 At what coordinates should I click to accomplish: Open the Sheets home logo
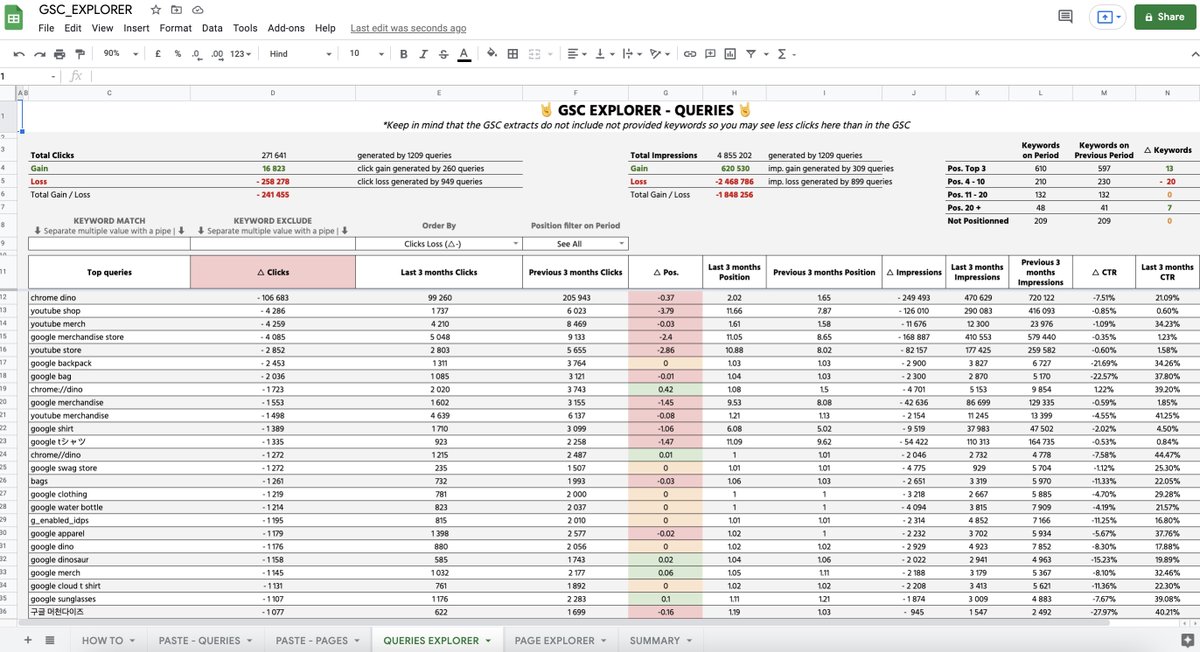pos(14,16)
